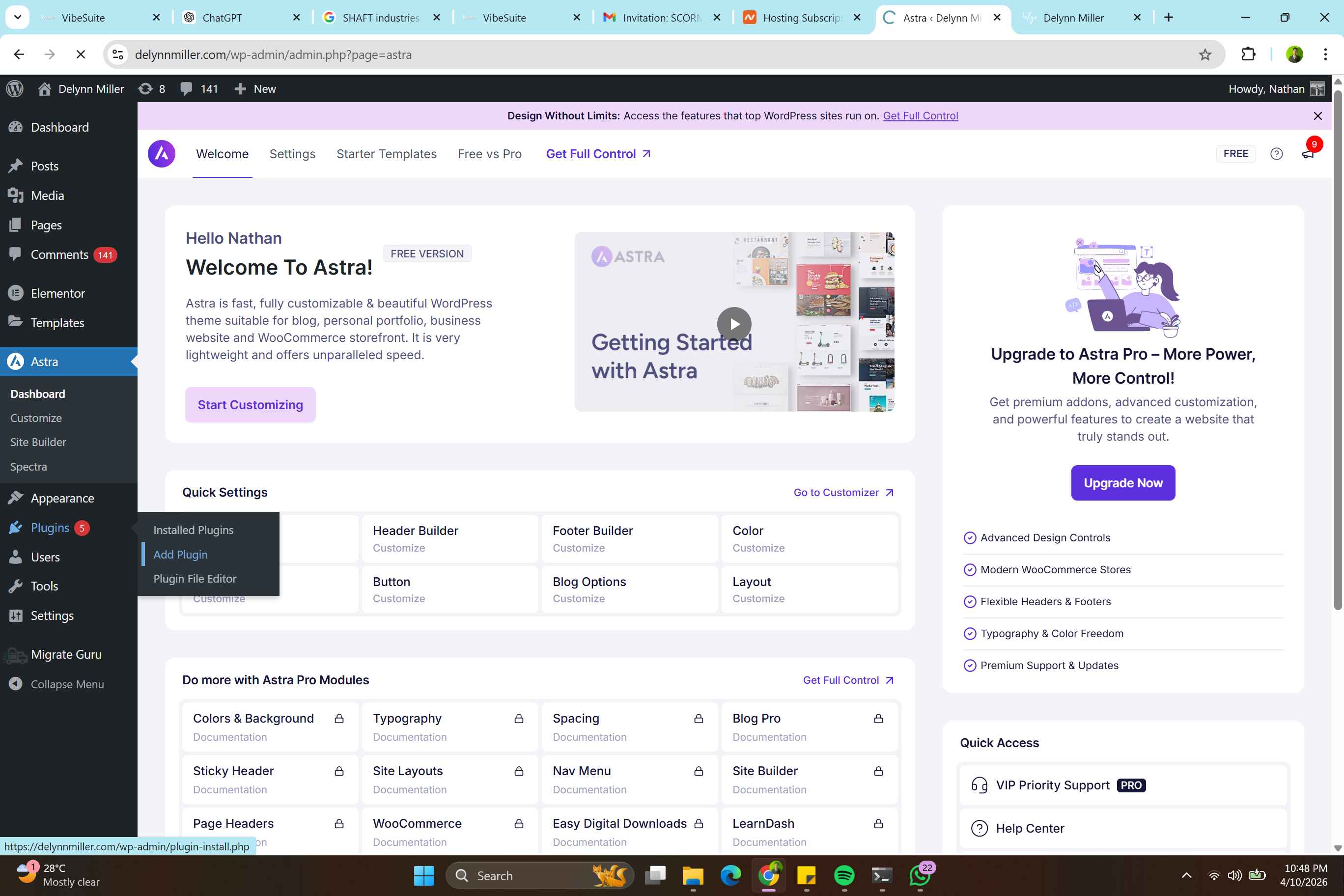Click the Astra logo beside Welcome tab
The width and height of the screenshot is (1344, 896).
click(x=161, y=154)
